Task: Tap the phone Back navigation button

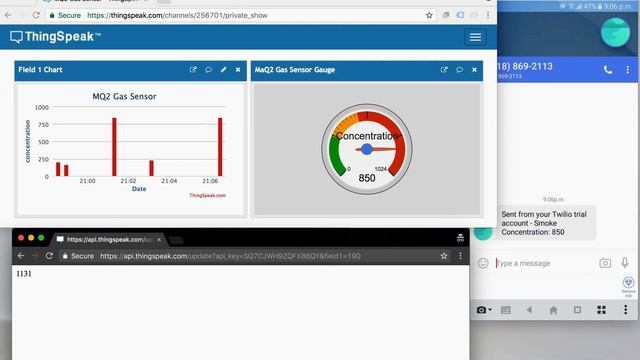Action: click(x=529, y=310)
